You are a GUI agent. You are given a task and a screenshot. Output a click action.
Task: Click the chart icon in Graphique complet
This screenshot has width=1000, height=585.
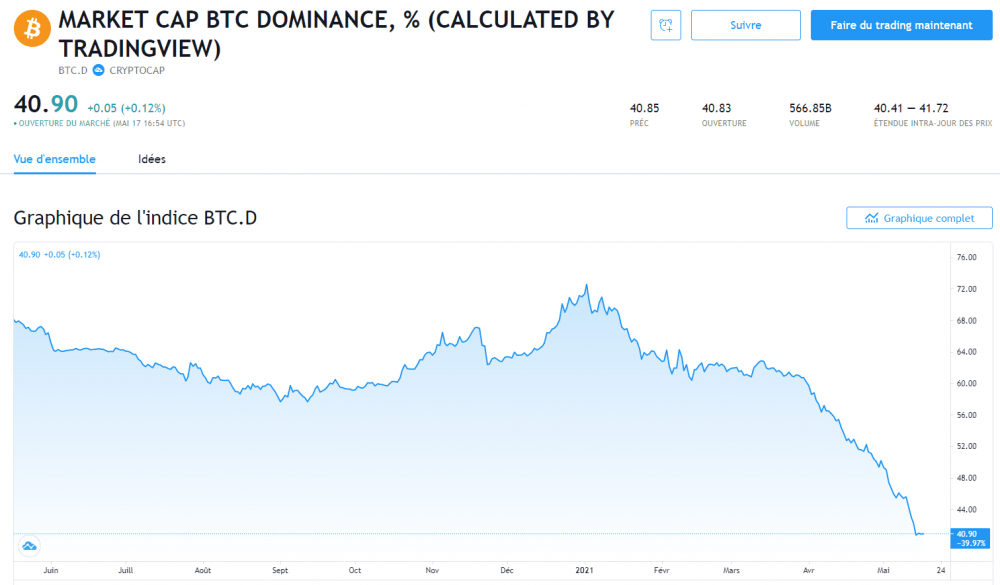point(871,218)
